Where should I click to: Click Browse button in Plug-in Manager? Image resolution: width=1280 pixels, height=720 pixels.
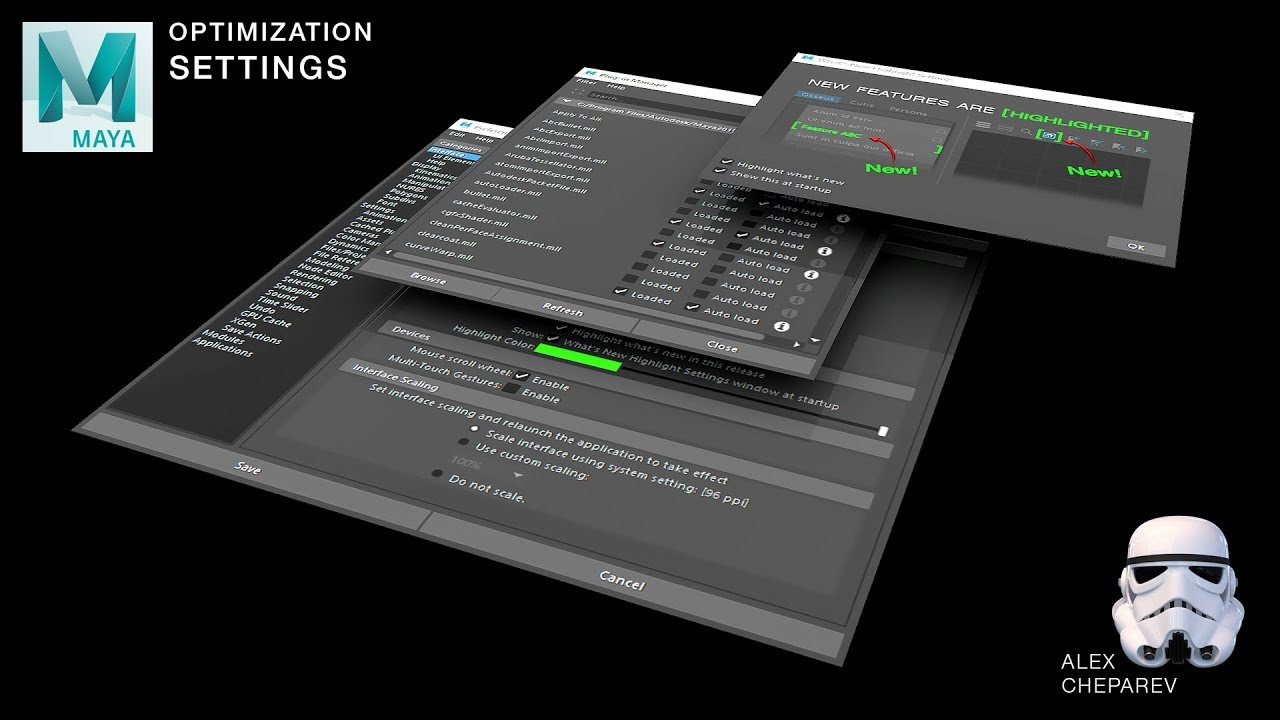point(428,279)
